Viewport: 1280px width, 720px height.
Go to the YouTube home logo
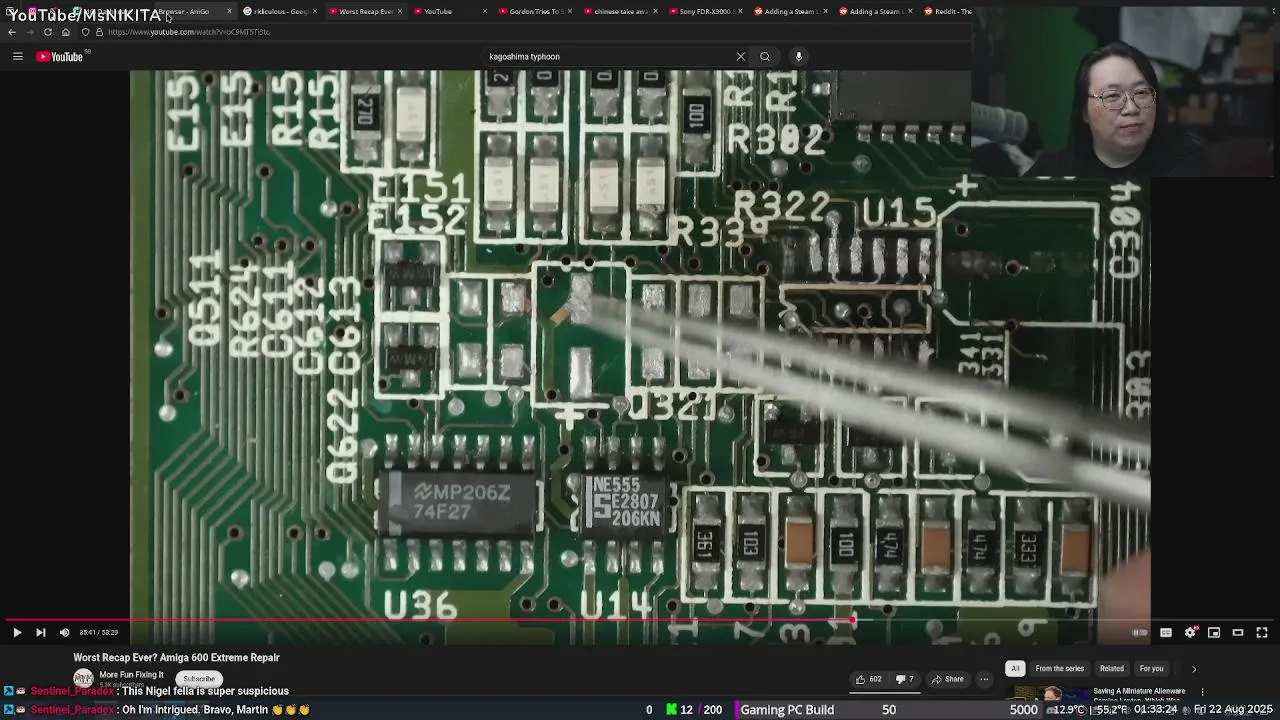[60, 57]
